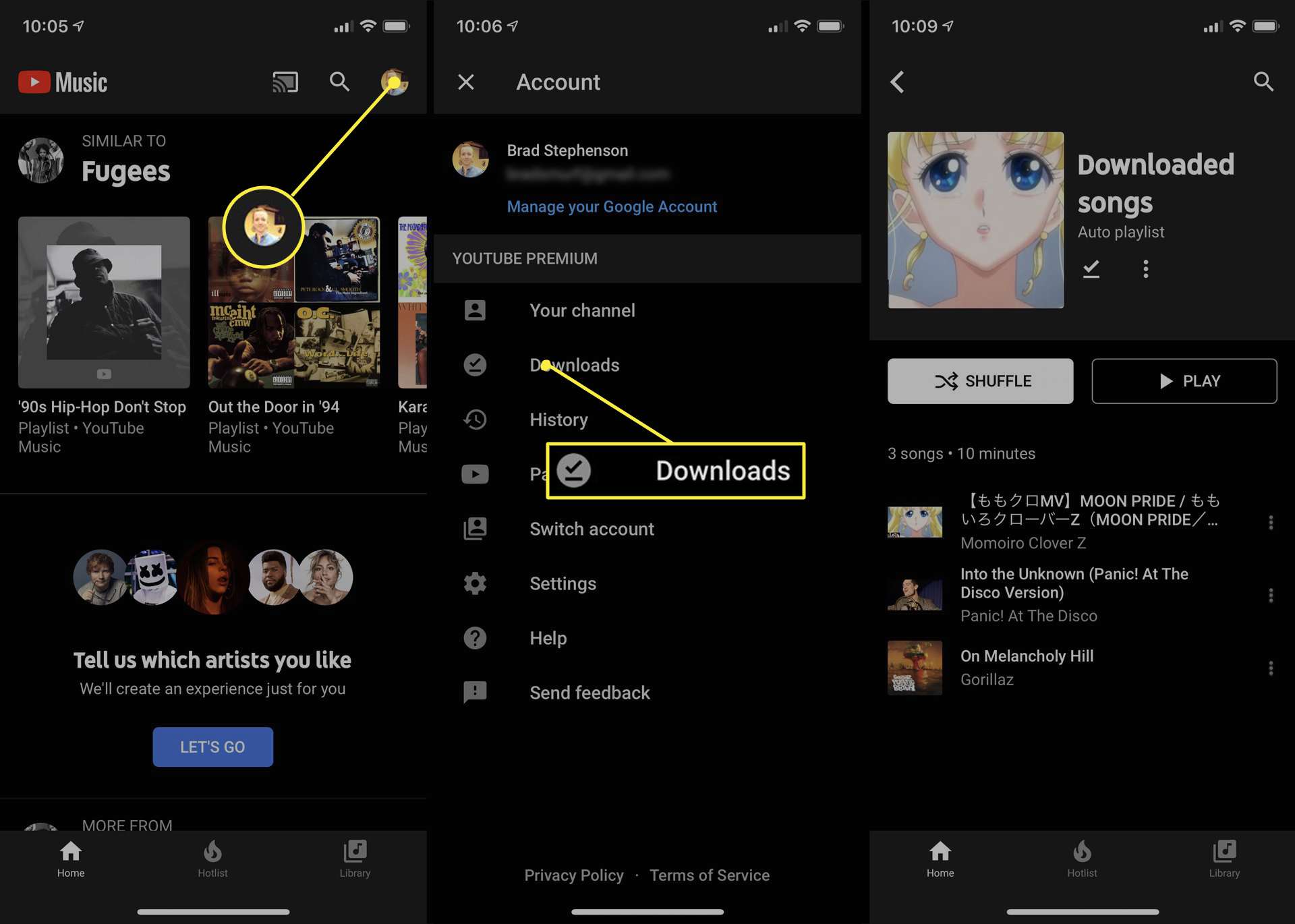Tap the Settings gear icon
The height and width of the screenshot is (924, 1295).
pyautogui.click(x=475, y=583)
